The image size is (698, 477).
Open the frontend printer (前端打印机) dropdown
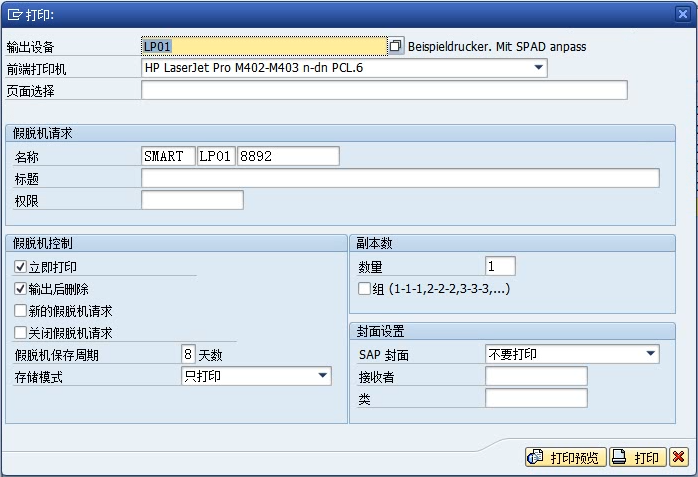pyautogui.click(x=539, y=68)
